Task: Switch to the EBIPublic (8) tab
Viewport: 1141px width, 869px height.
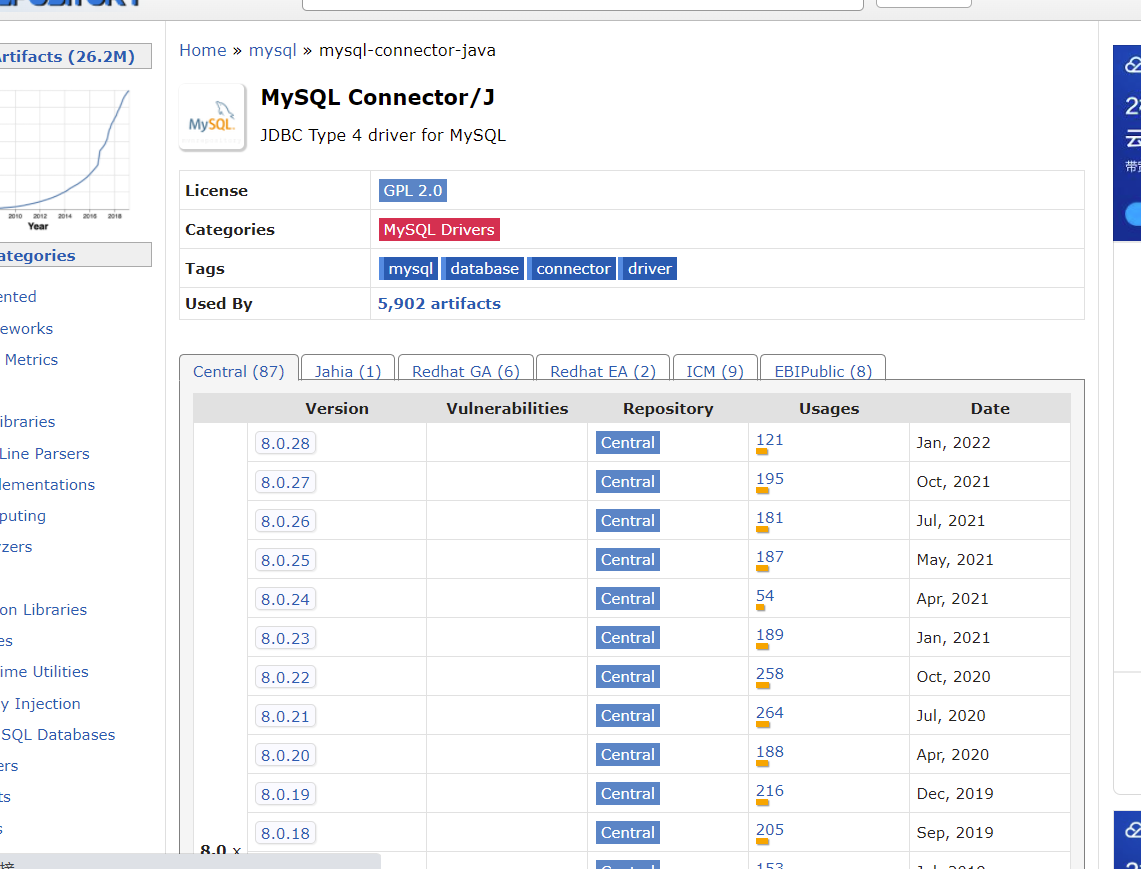Action: coord(823,370)
